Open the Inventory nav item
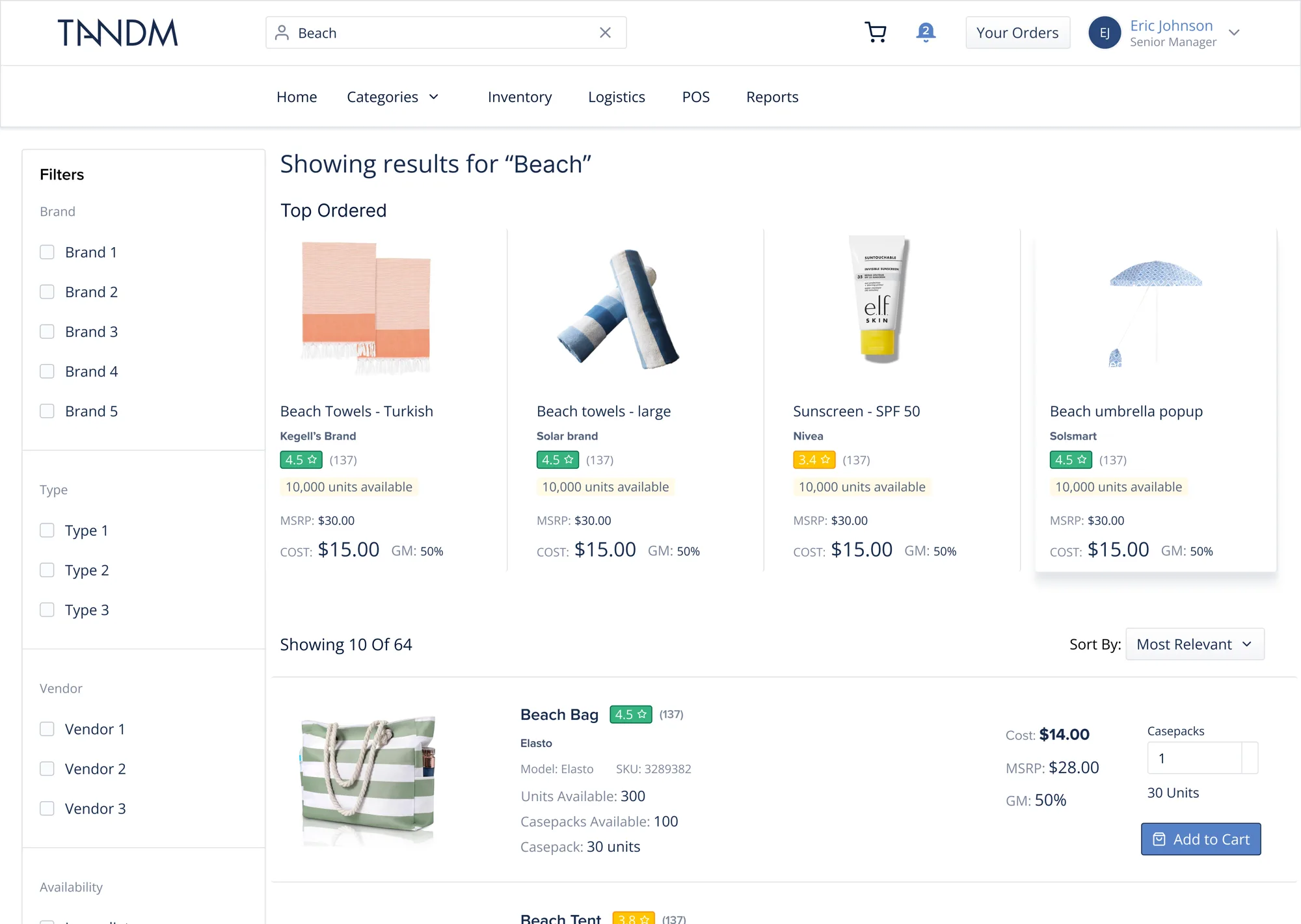Image resolution: width=1301 pixels, height=924 pixels. click(520, 97)
